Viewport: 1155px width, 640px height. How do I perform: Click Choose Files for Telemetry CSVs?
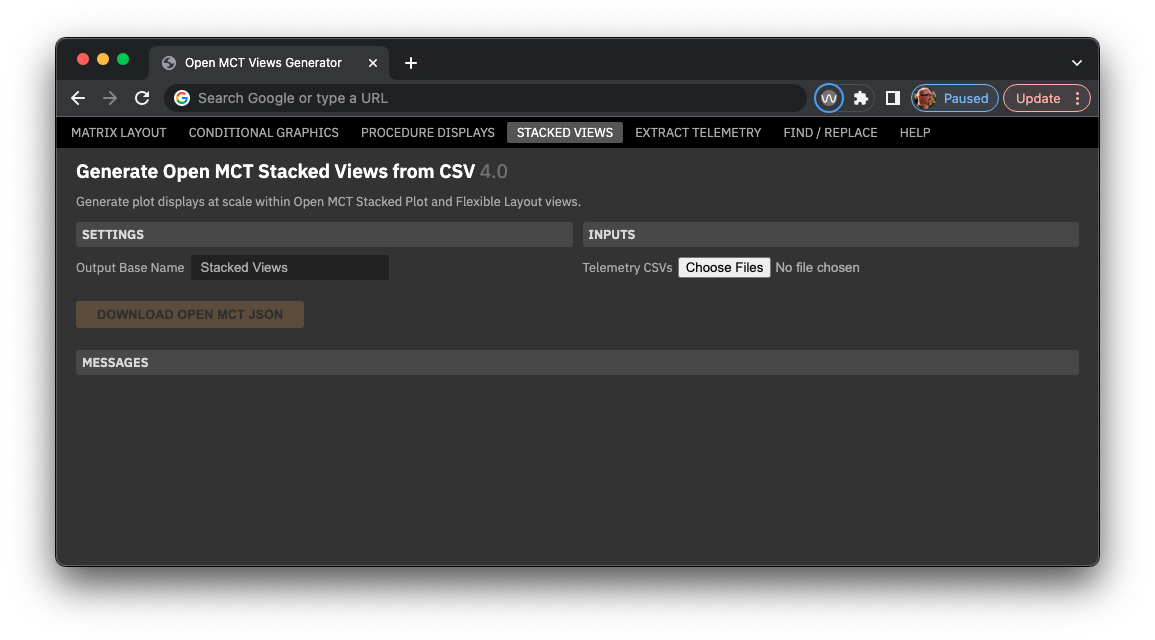coord(724,267)
